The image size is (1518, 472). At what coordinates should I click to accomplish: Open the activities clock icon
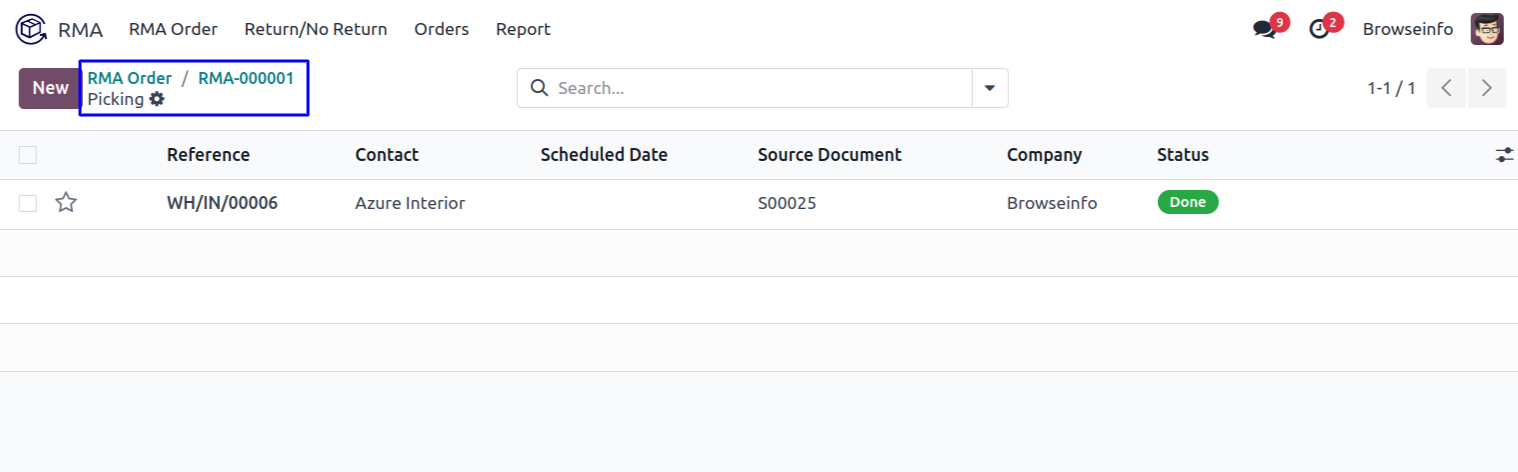(1320, 30)
